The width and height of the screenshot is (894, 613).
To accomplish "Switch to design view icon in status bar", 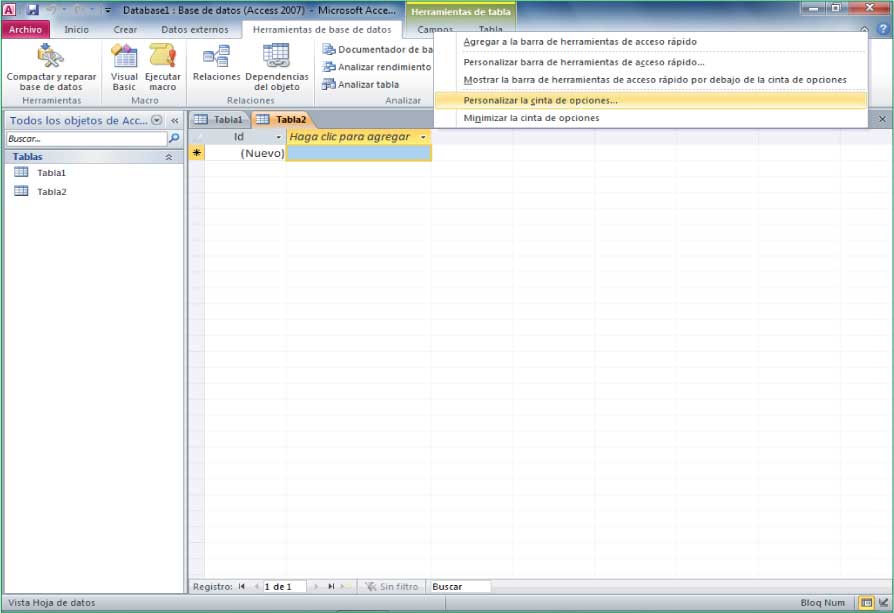I will tap(883, 603).
